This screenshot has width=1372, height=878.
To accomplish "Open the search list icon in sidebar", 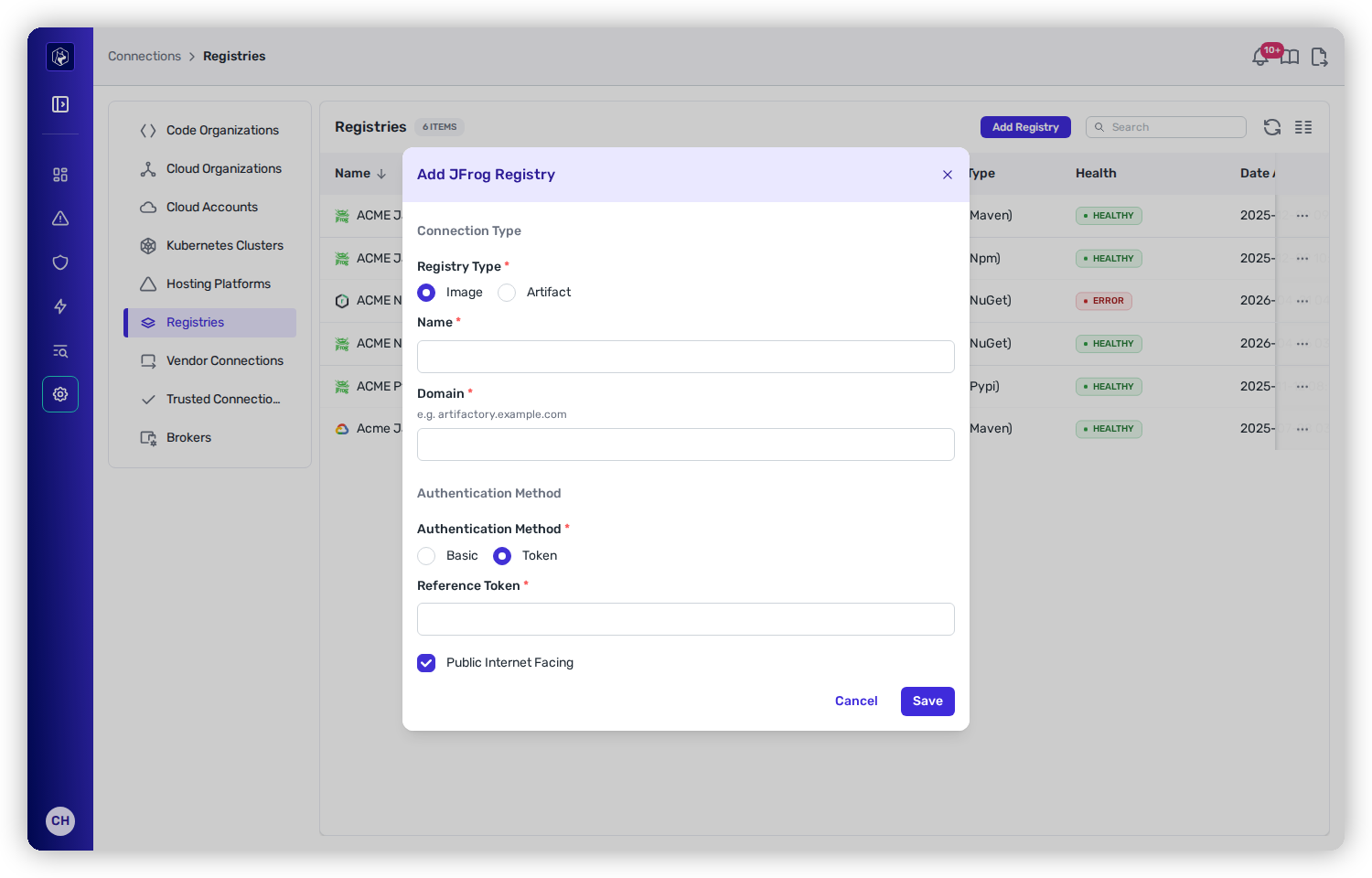I will point(60,350).
